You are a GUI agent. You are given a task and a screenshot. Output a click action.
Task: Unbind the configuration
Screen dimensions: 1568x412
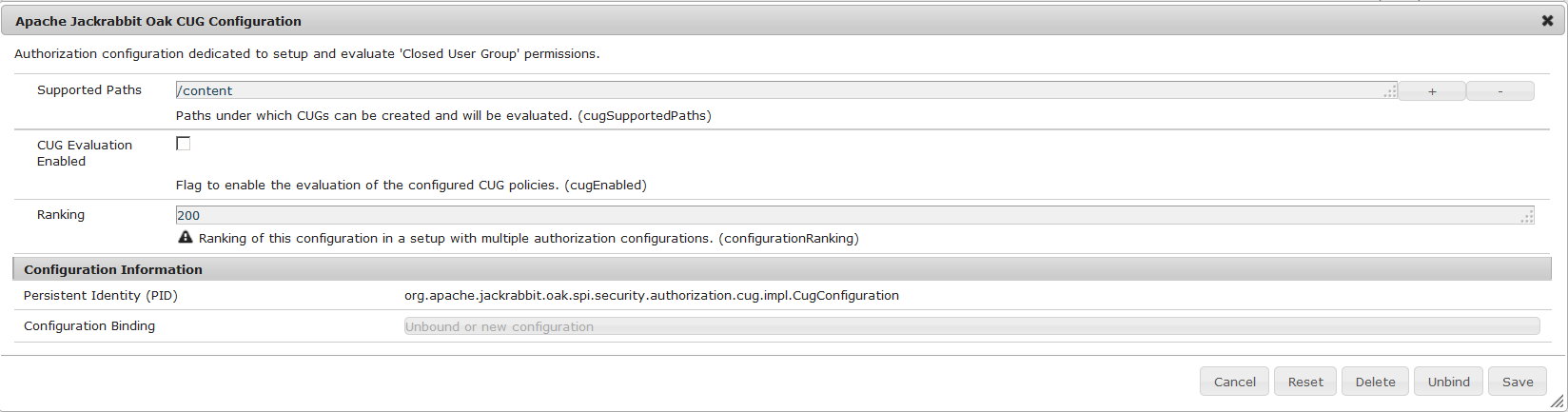pyautogui.click(x=1448, y=382)
